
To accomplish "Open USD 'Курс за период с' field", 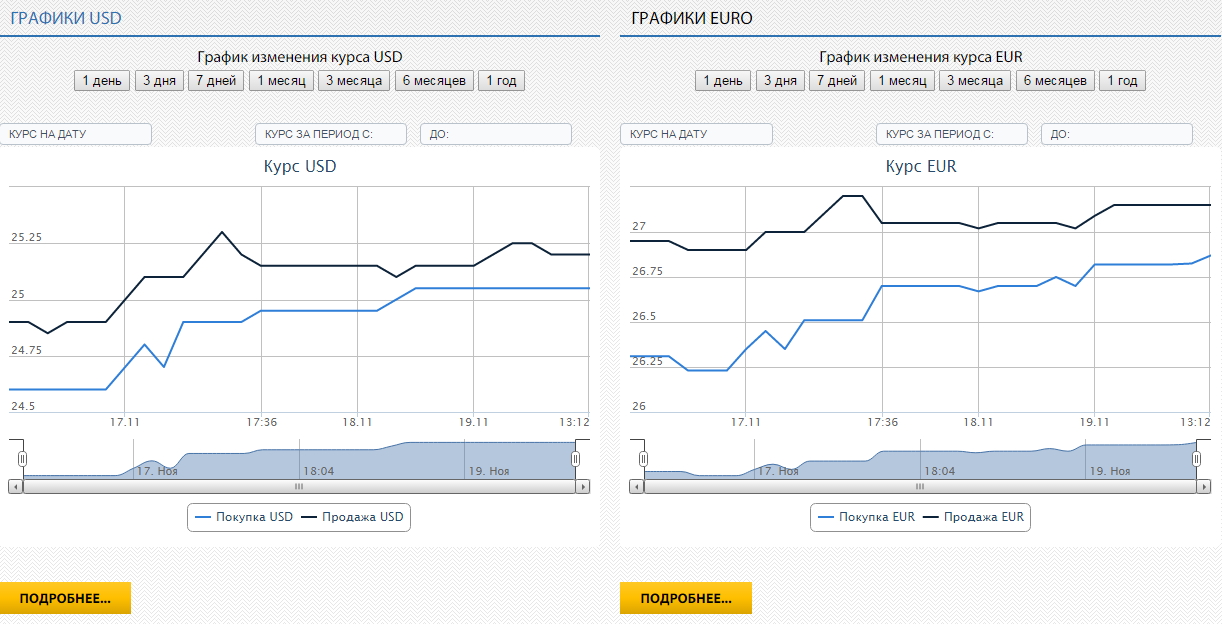I will tap(330, 134).
